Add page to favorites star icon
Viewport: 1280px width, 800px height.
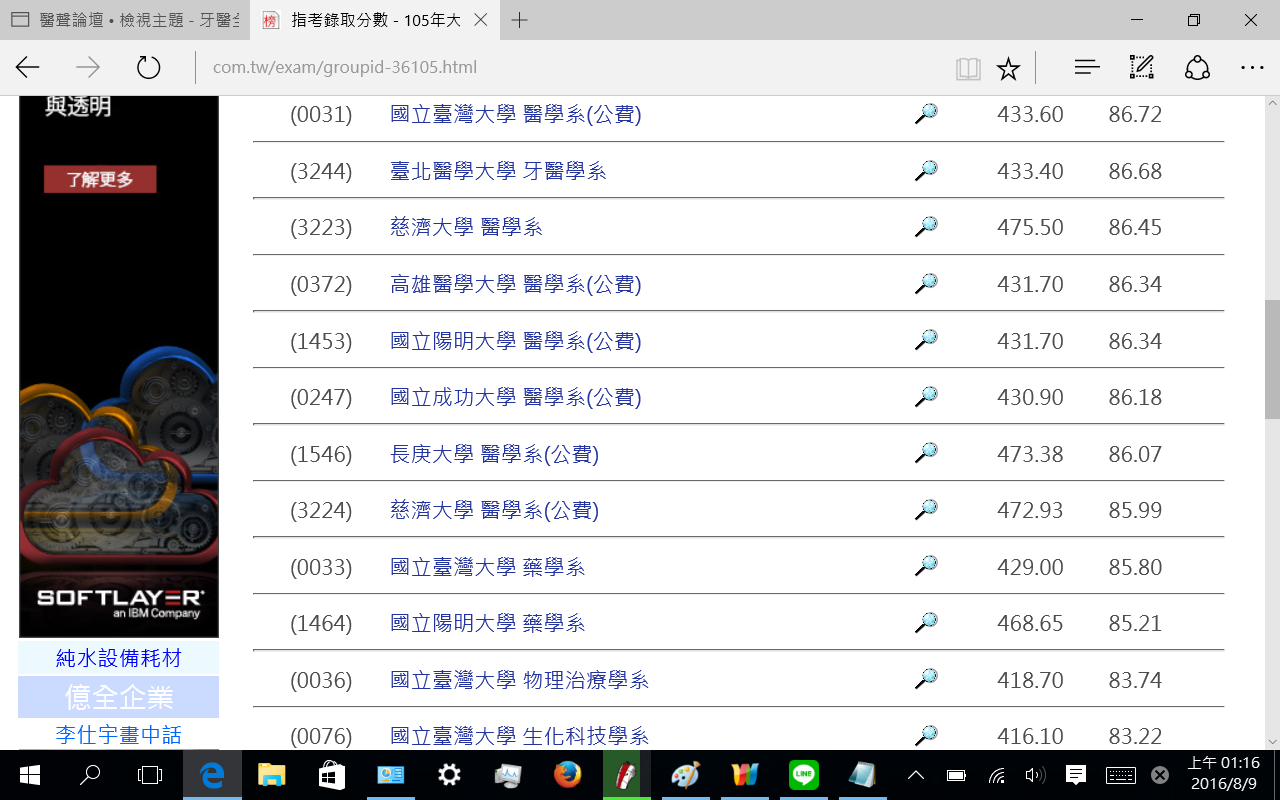[1008, 68]
